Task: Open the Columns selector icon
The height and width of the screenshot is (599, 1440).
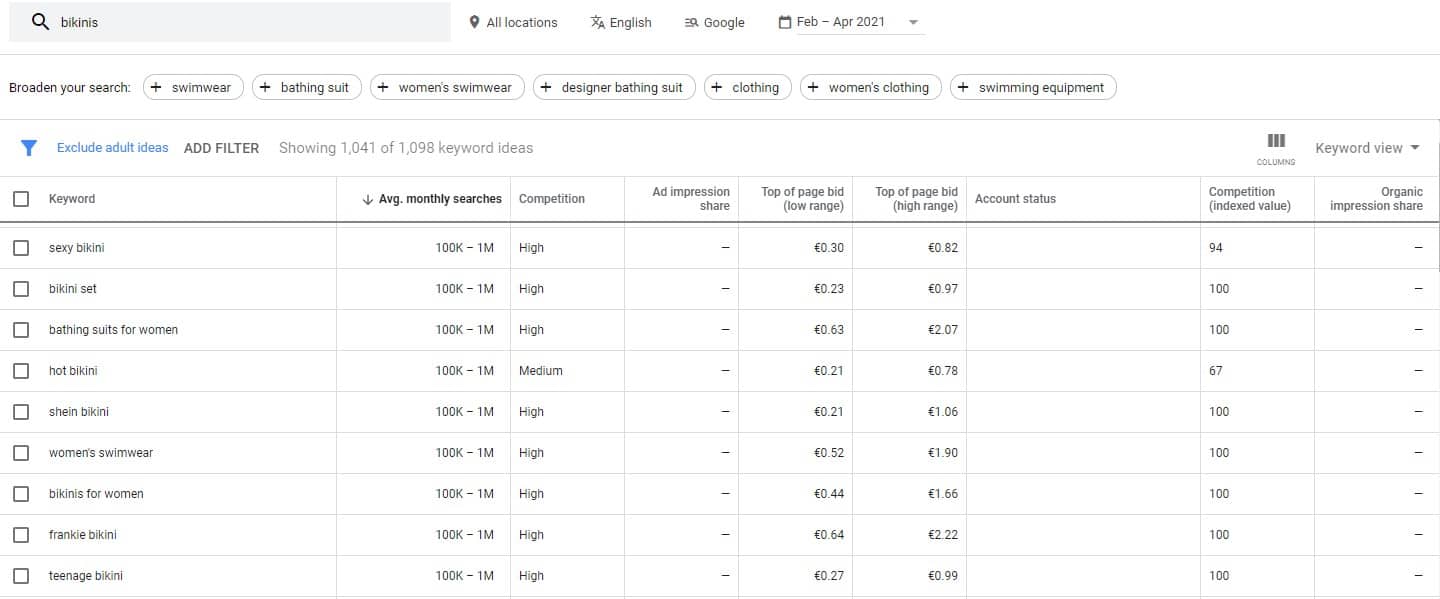Action: click(1276, 148)
